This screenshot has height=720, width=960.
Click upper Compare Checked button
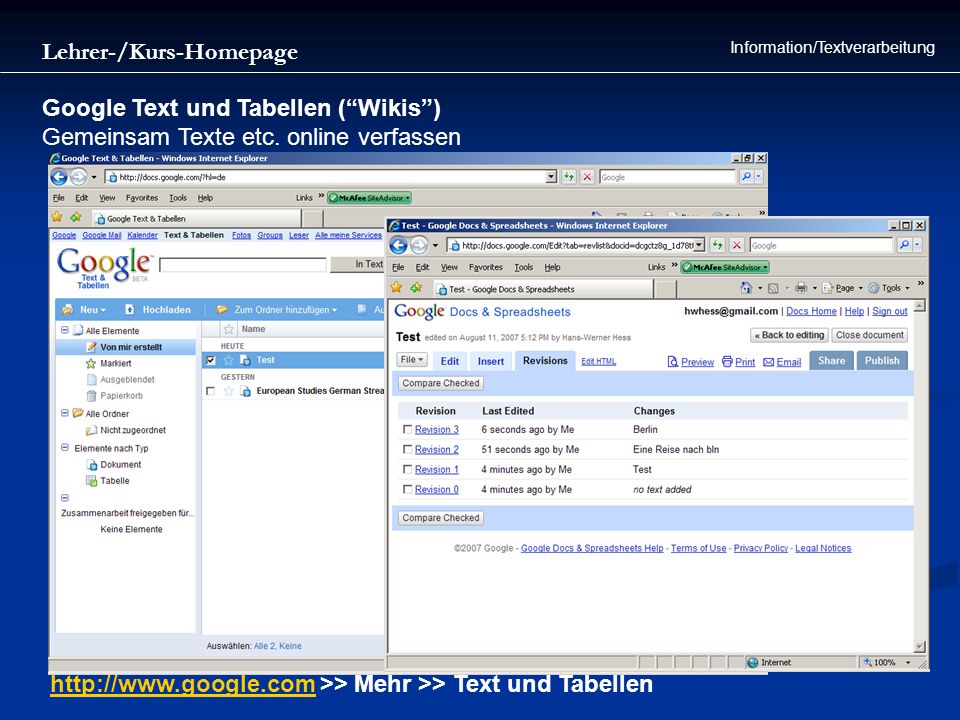pyautogui.click(x=441, y=383)
